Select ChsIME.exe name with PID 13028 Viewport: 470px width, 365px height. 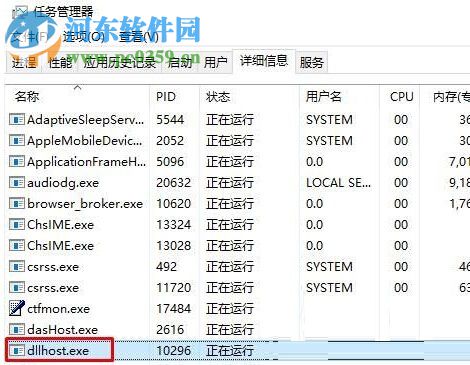pyautogui.click(x=60, y=246)
